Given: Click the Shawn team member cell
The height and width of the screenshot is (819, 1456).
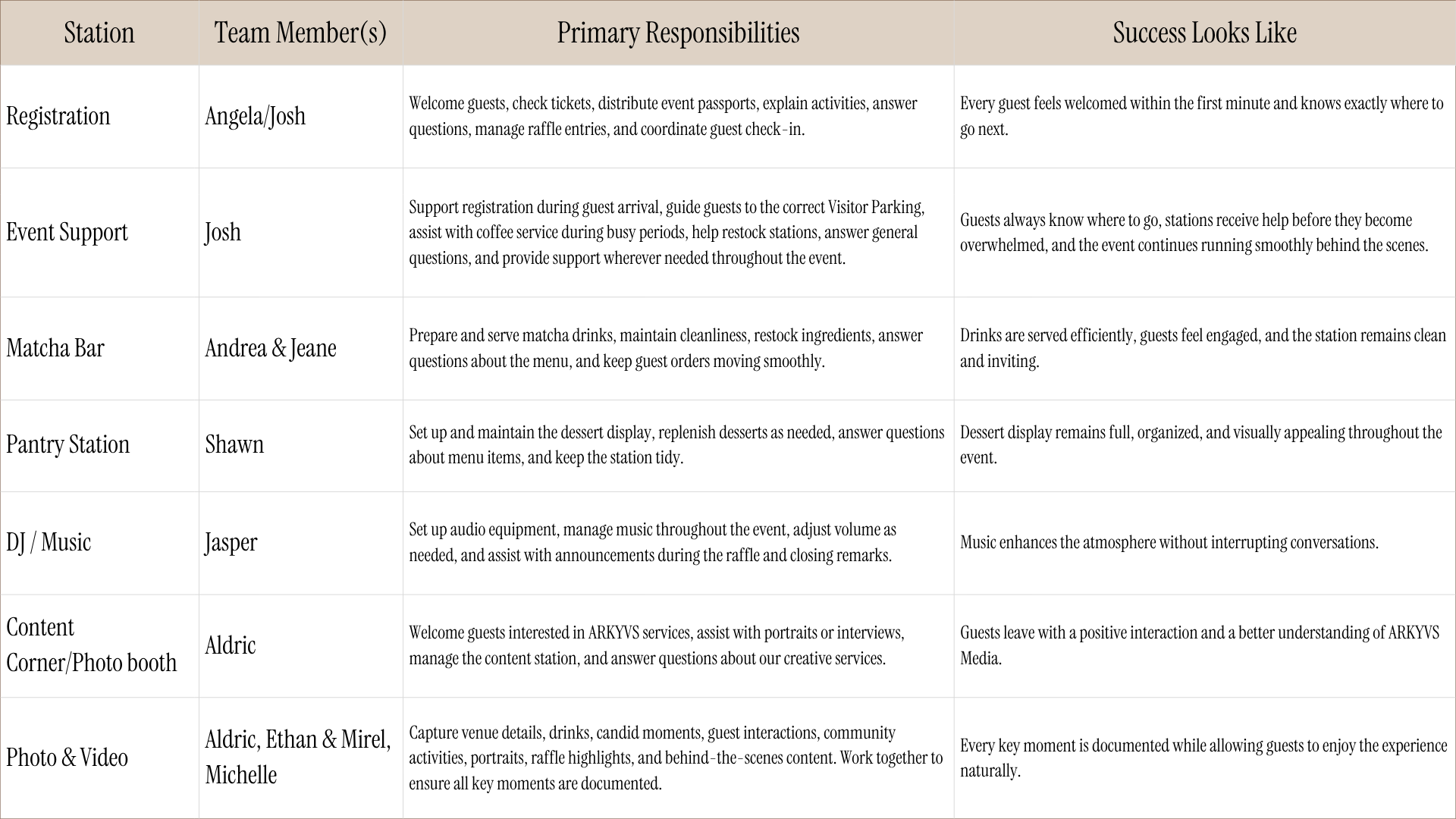Looking at the screenshot, I should (x=301, y=445).
